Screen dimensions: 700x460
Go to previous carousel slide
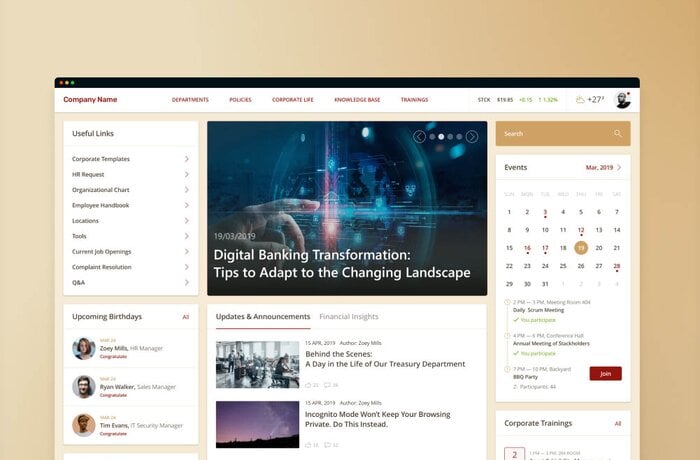[419, 137]
